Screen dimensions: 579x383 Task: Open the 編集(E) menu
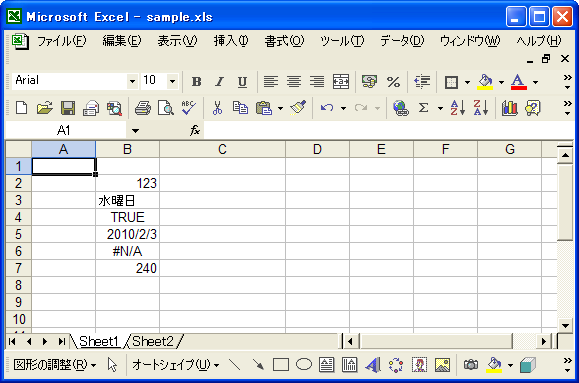click(122, 41)
